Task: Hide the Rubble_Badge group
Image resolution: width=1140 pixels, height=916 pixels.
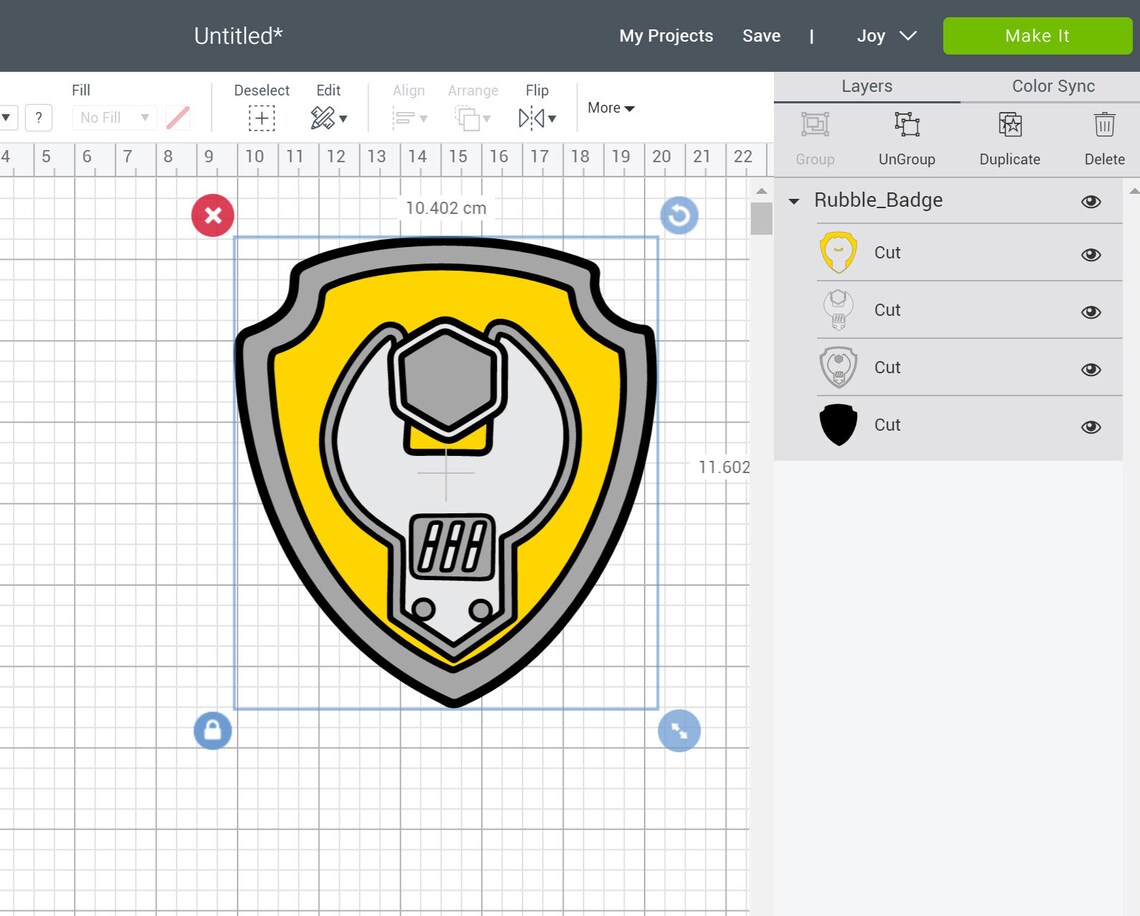Action: point(1091,201)
